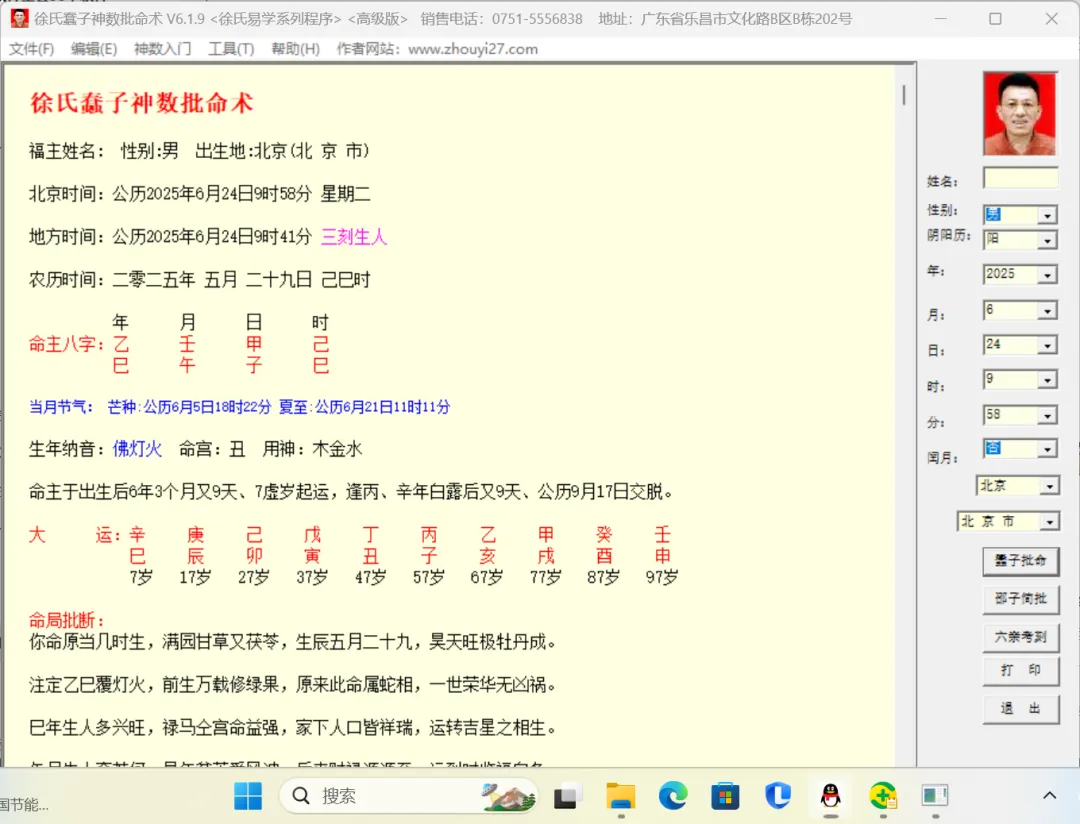
Task: Expand the 日 day dropdown
Action: pos(1047,345)
